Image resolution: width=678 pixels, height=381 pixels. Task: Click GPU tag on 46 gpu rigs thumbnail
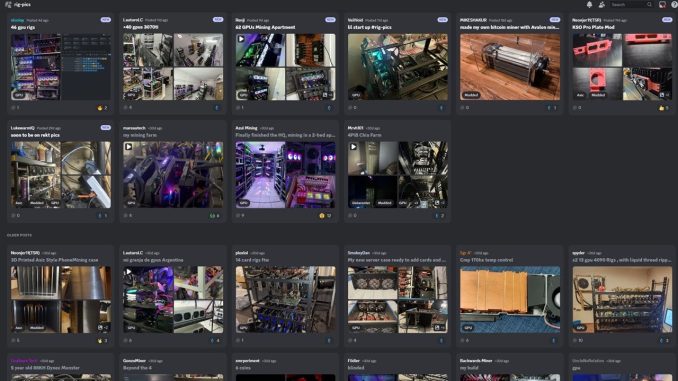[x=19, y=95]
